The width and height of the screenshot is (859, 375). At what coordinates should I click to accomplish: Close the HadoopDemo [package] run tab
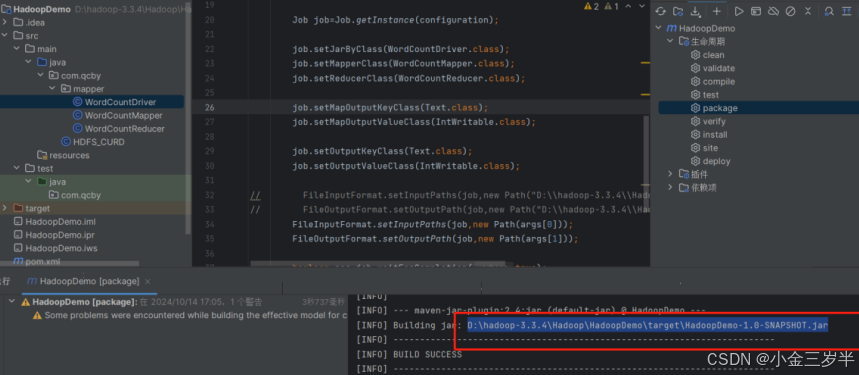click(147, 281)
